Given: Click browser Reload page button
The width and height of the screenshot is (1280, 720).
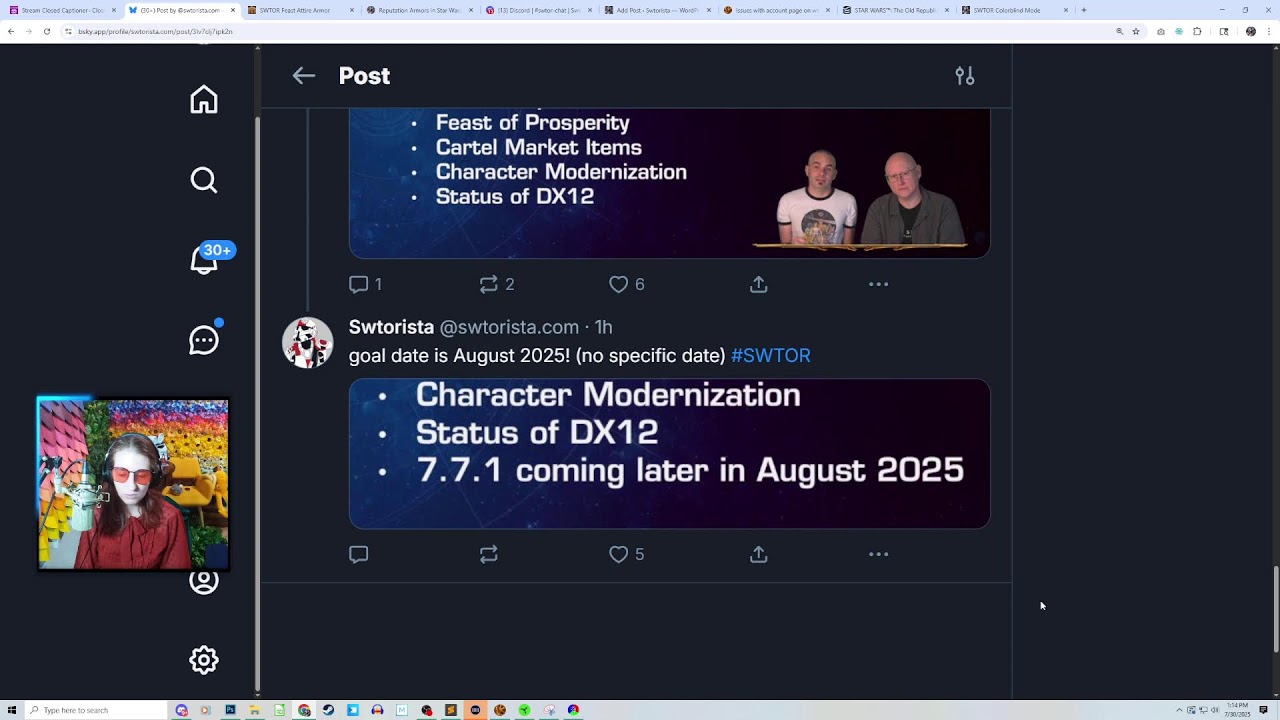Looking at the screenshot, I should [x=47, y=31].
